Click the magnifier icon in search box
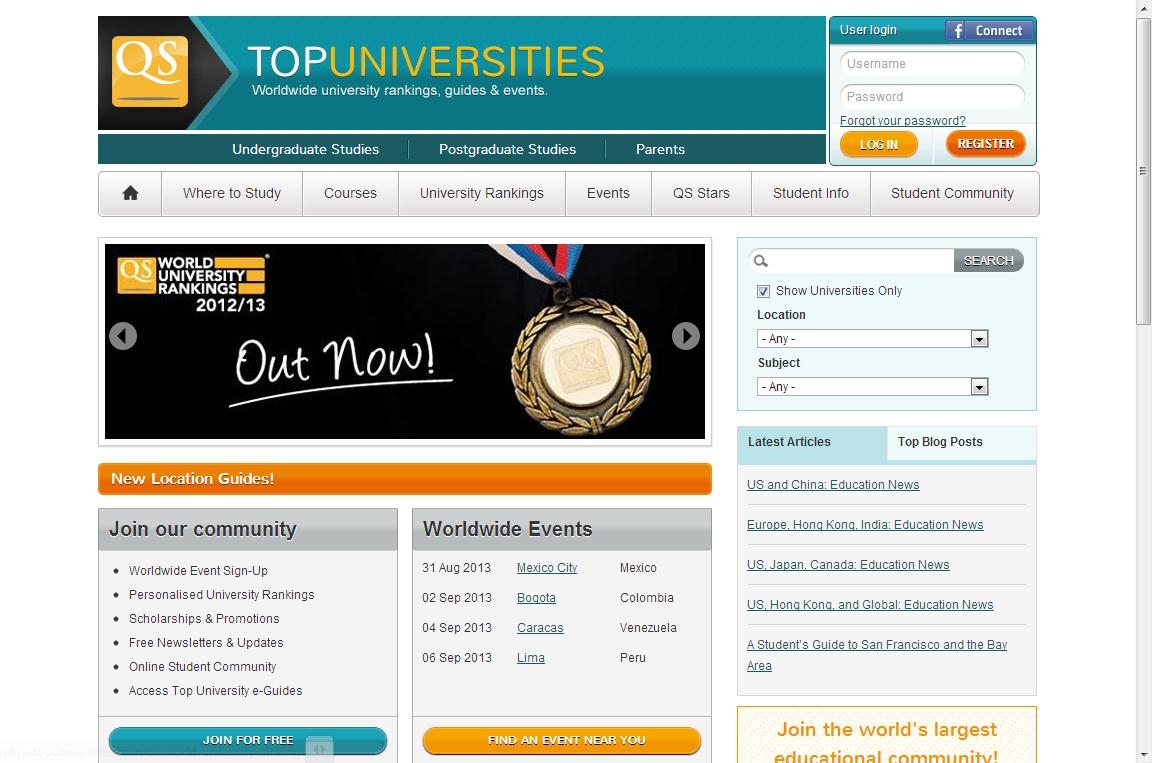 [x=761, y=261]
